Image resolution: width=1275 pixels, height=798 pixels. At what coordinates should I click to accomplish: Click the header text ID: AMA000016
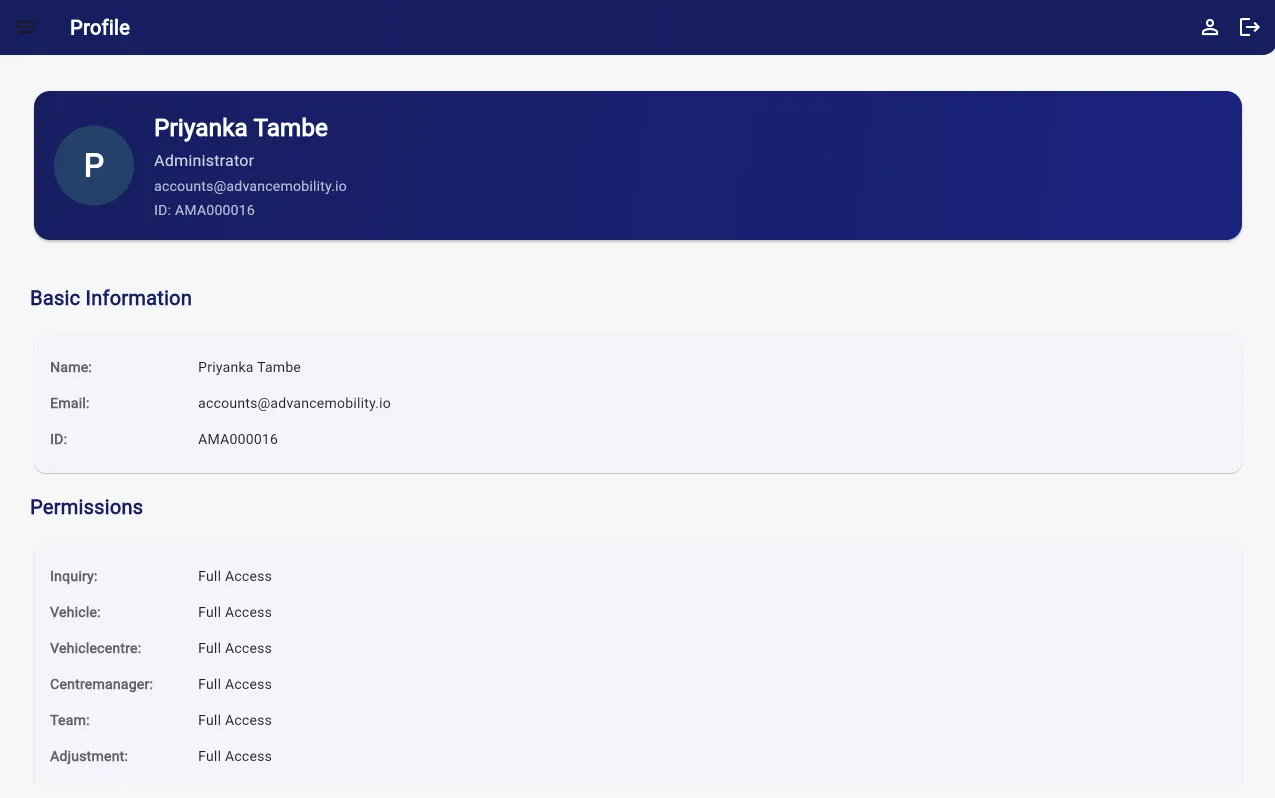point(204,210)
